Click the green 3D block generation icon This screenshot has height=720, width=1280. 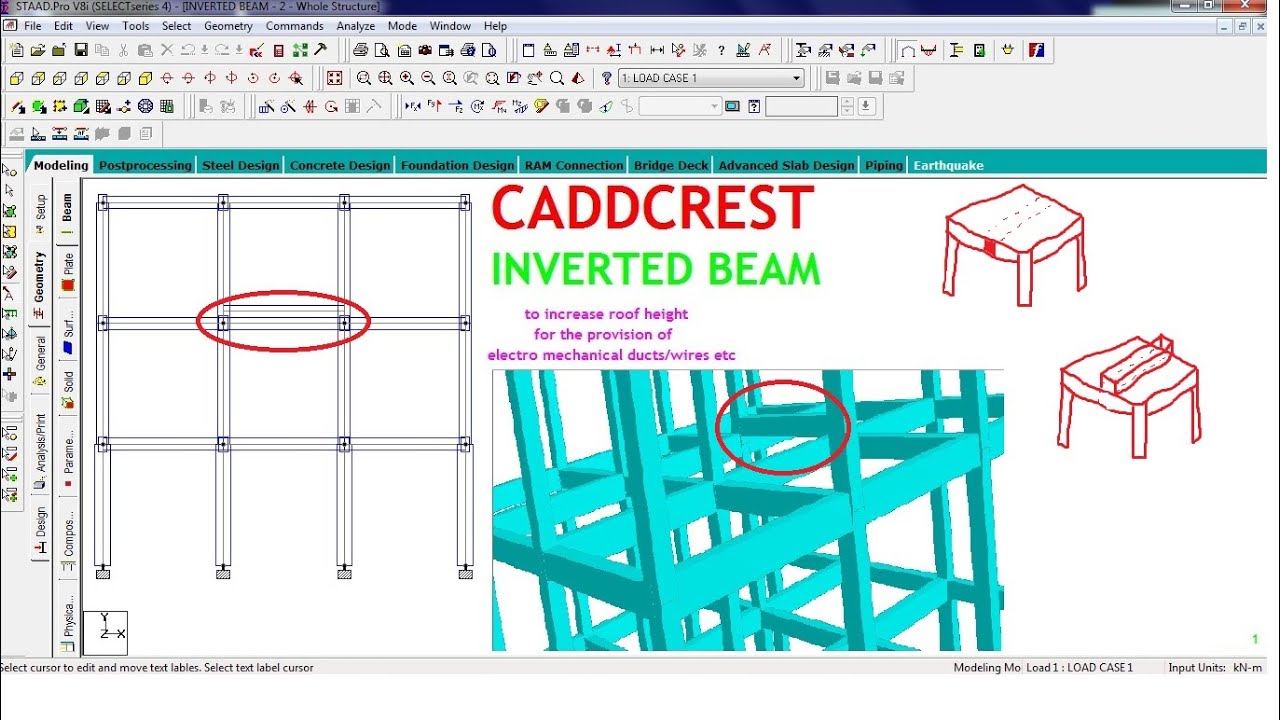click(81, 106)
